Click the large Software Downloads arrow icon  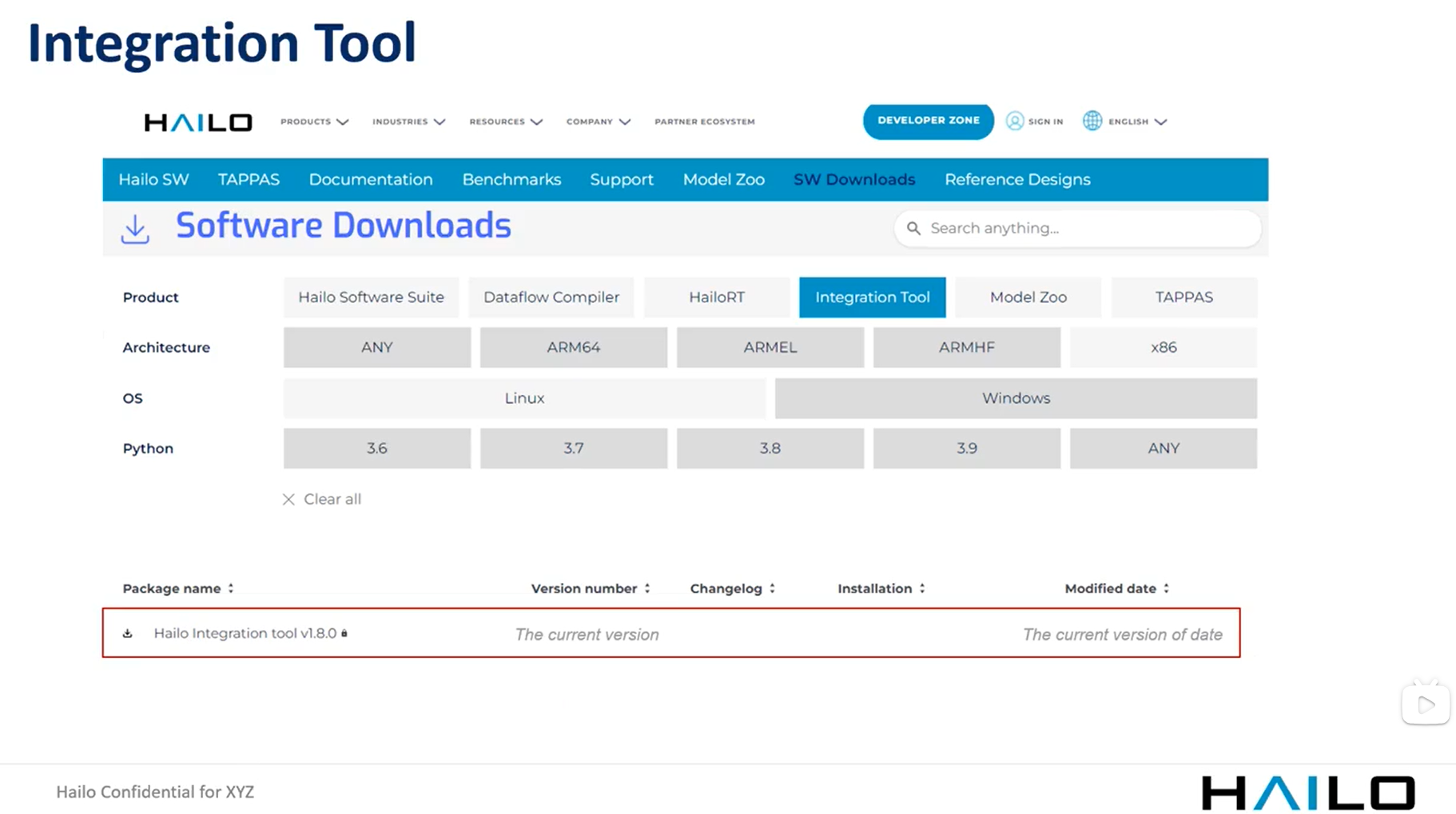point(135,229)
